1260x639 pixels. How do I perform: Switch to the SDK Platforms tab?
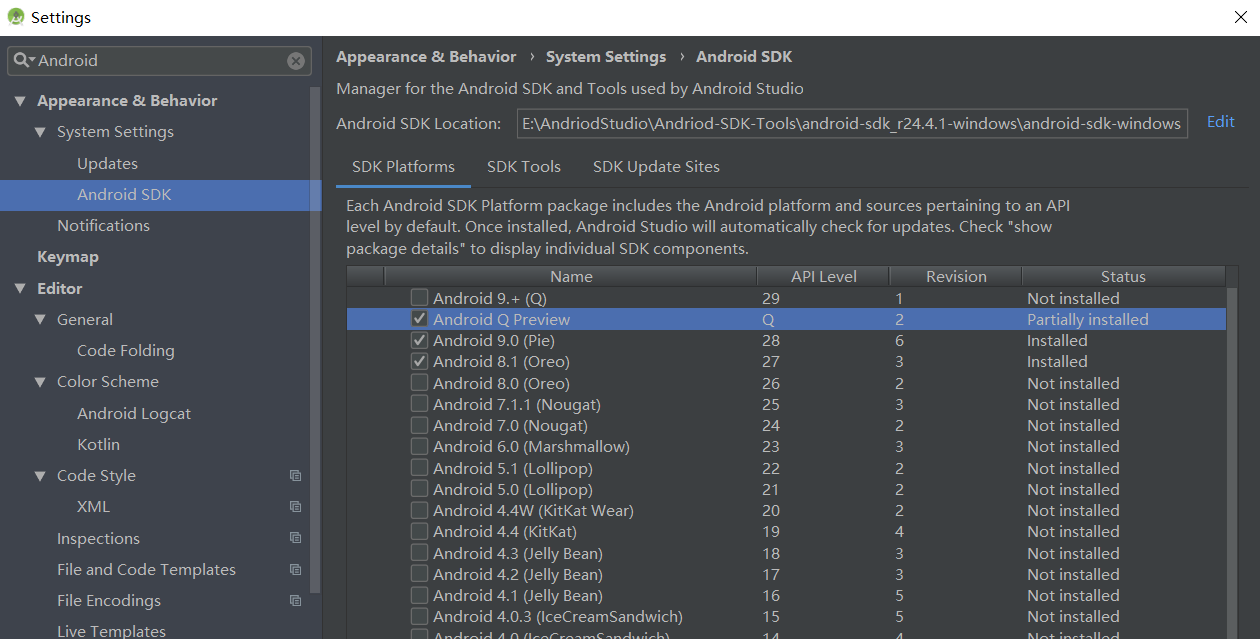point(403,167)
